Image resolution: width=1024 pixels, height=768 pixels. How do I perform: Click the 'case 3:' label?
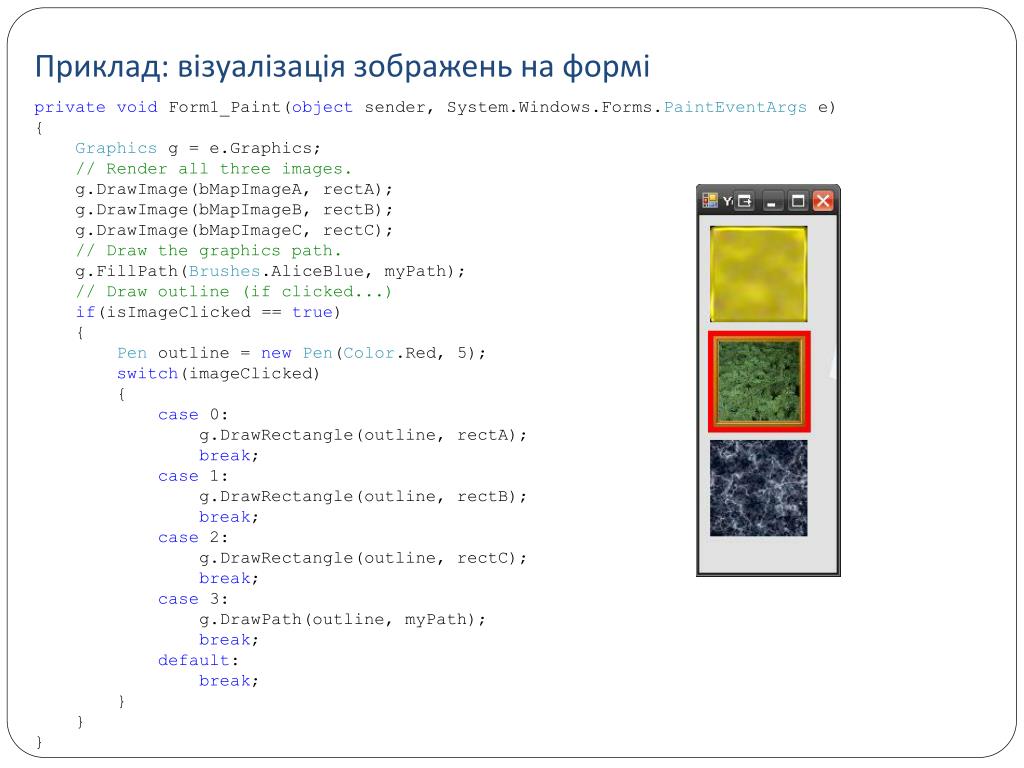click(193, 599)
